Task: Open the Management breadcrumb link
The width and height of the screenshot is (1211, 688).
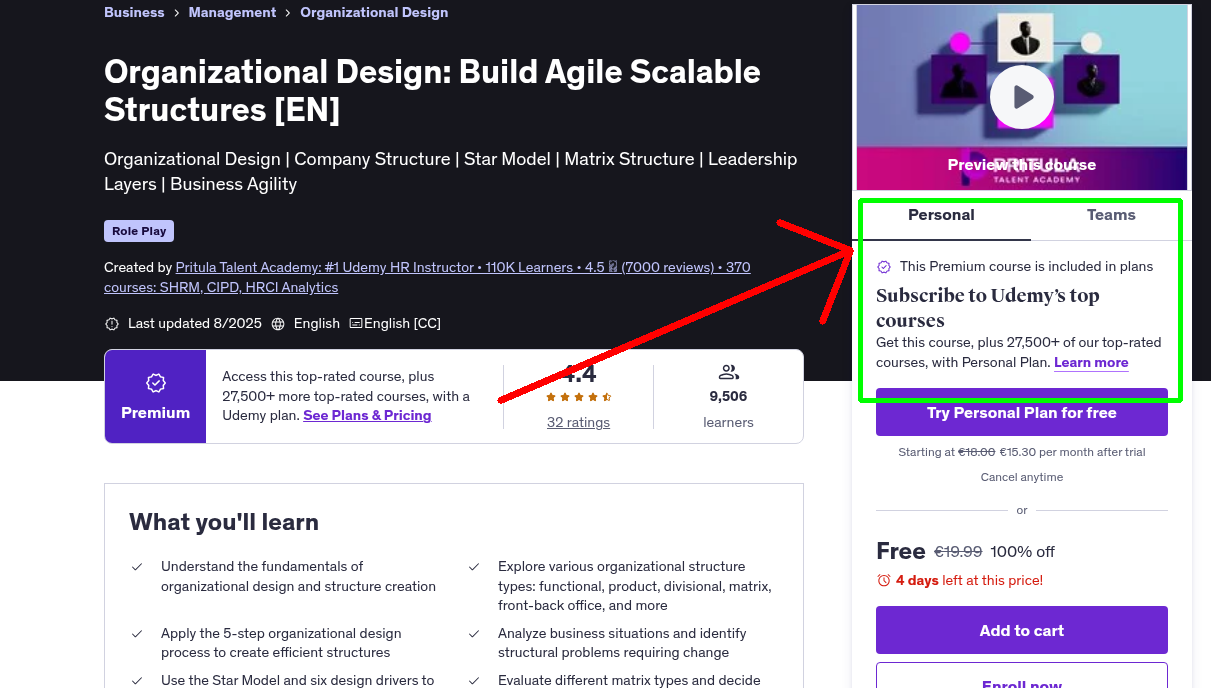Action: coord(232,12)
